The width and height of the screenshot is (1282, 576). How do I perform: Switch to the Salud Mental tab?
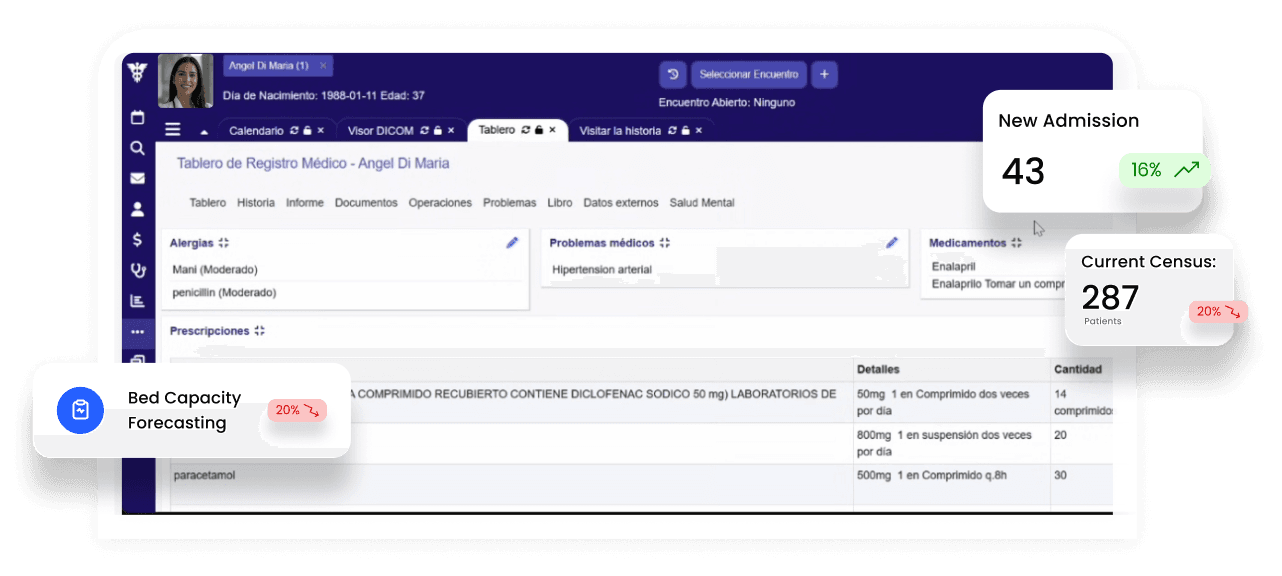pyautogui.click(x=702, y=202)
